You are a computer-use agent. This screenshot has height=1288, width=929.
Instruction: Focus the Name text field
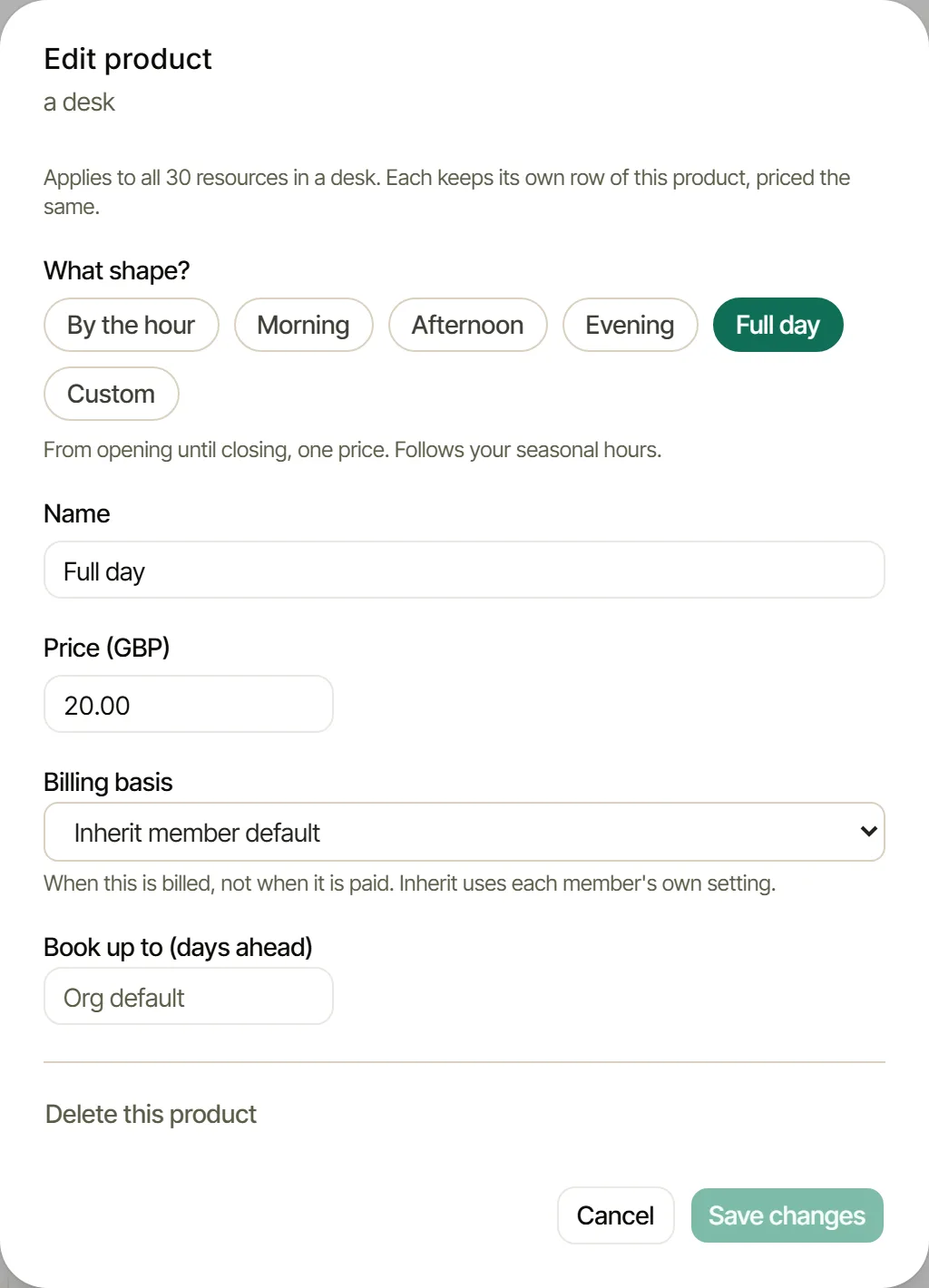464,571
